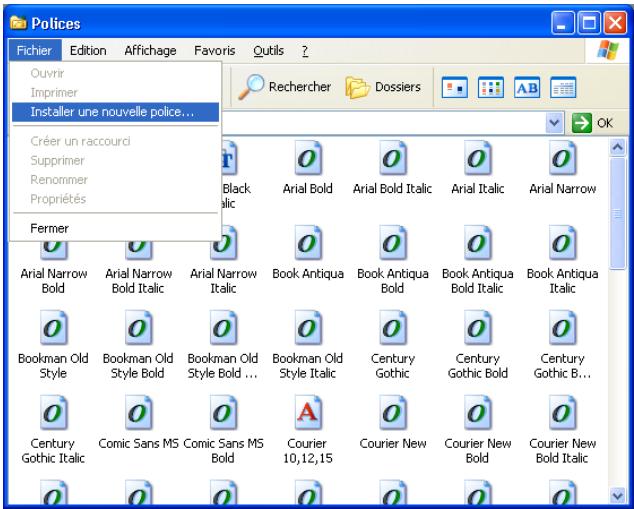Select Bookman Old Style Bold font icon

point(138,327)
